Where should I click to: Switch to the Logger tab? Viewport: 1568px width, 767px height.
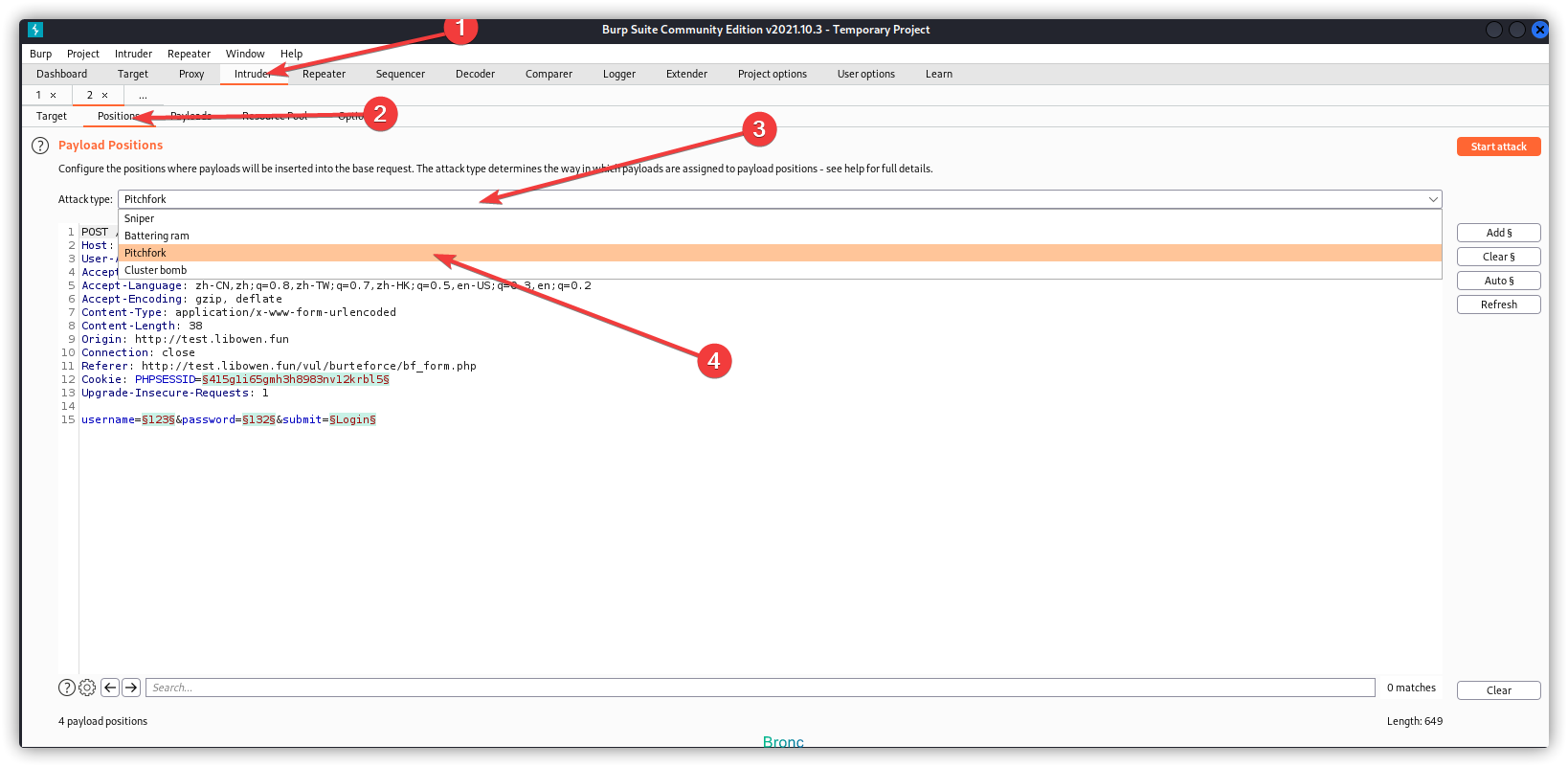click(x=619, y=74)
